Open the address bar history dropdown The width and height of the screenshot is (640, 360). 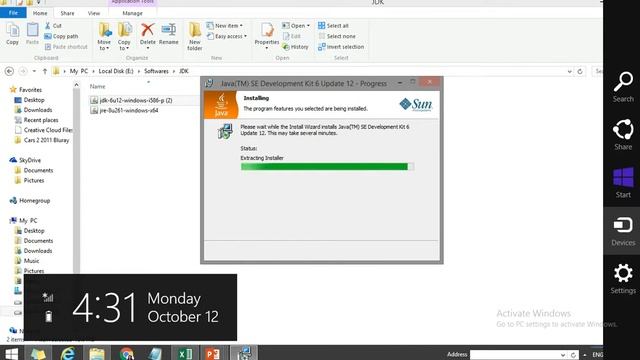point(569,71)
